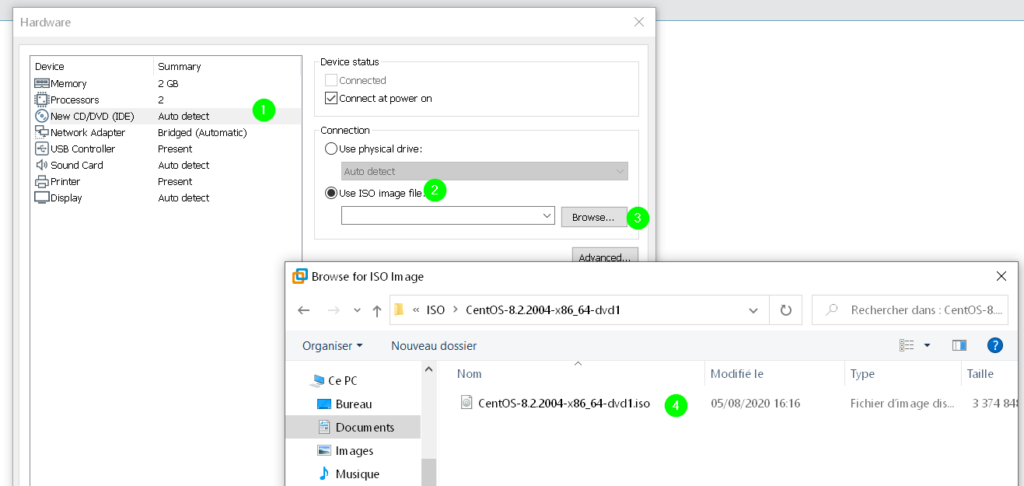This screenshot has width=1024, height=486.
Task: Enable Connect at power on checkbox
Action: coord(332,98)
